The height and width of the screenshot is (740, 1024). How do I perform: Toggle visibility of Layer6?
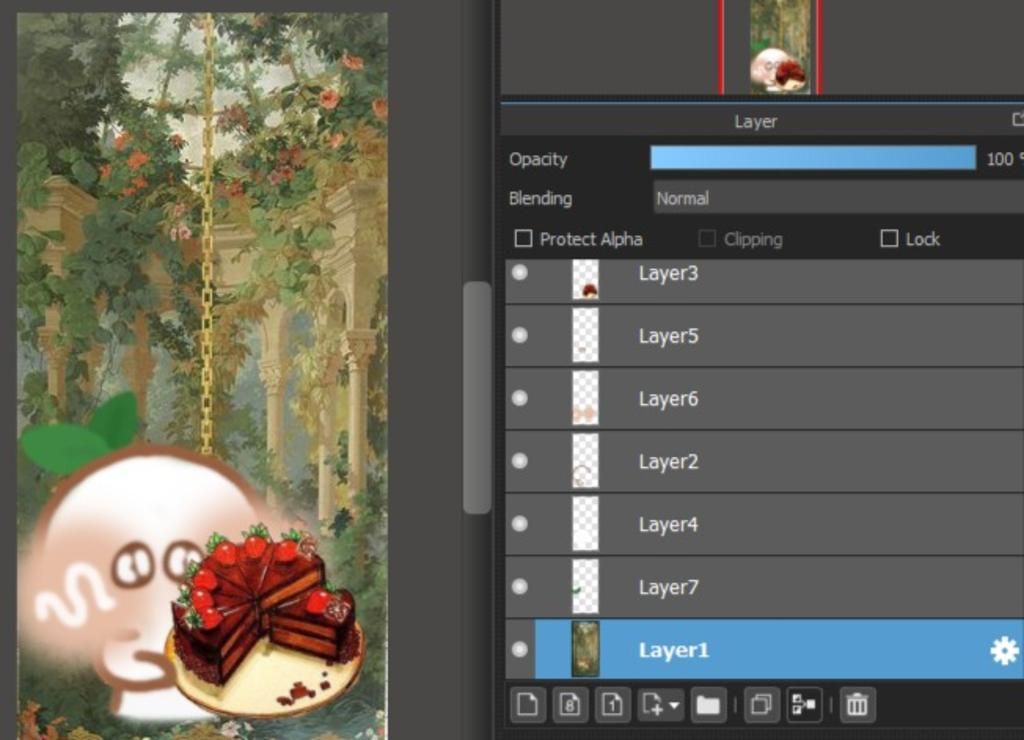coord(520,398)
